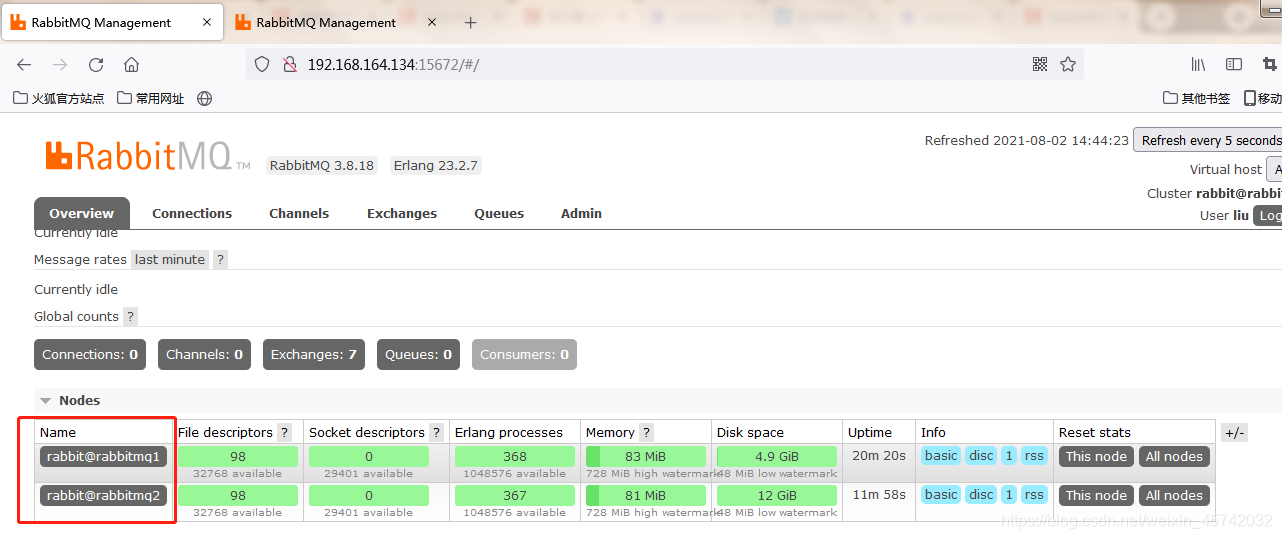Screen dimensions: 1282x539
Task: Open the Connections tab
Action: [192, 213]
